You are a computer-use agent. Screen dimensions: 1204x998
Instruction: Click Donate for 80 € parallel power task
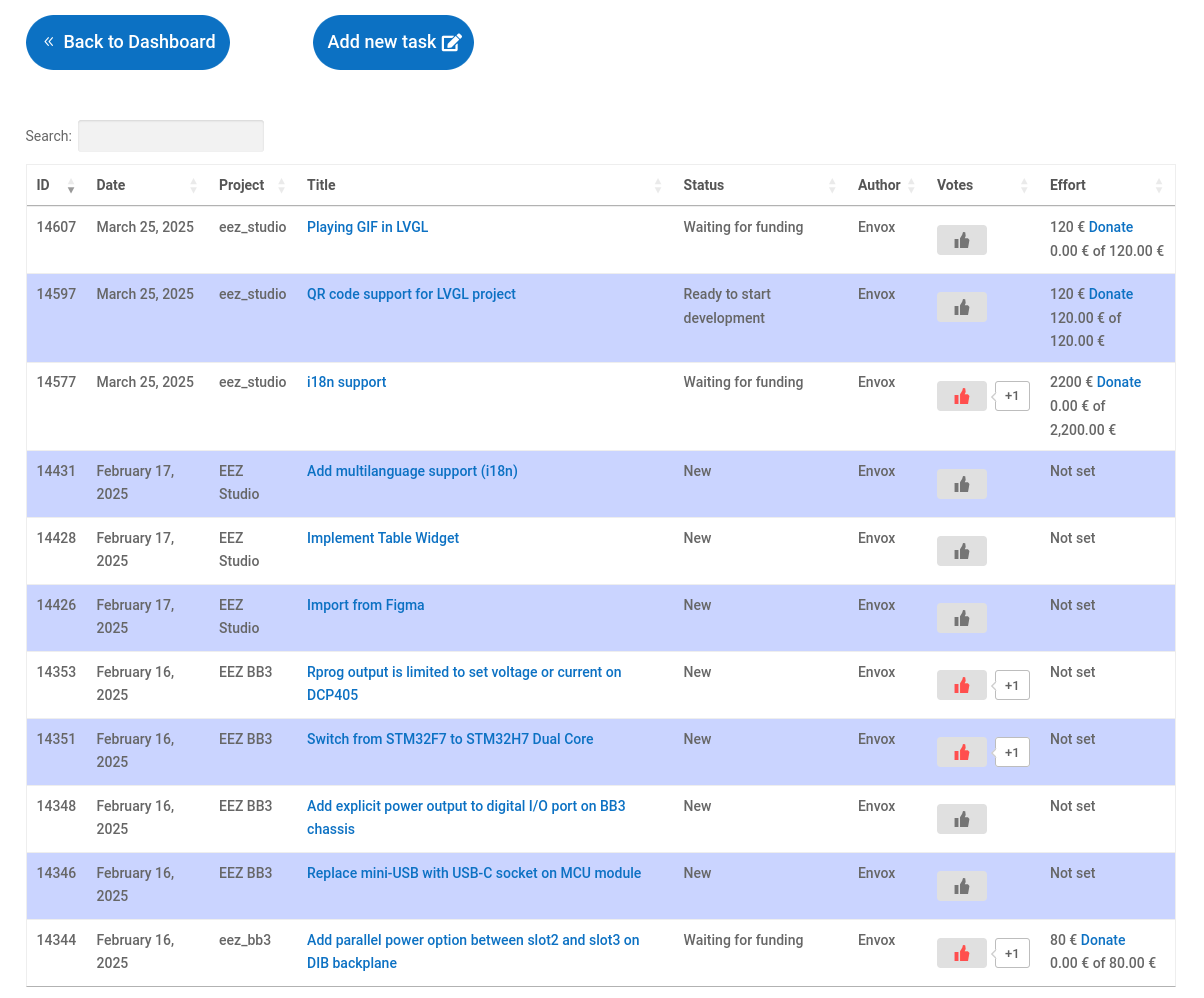tap(1103, 940)
